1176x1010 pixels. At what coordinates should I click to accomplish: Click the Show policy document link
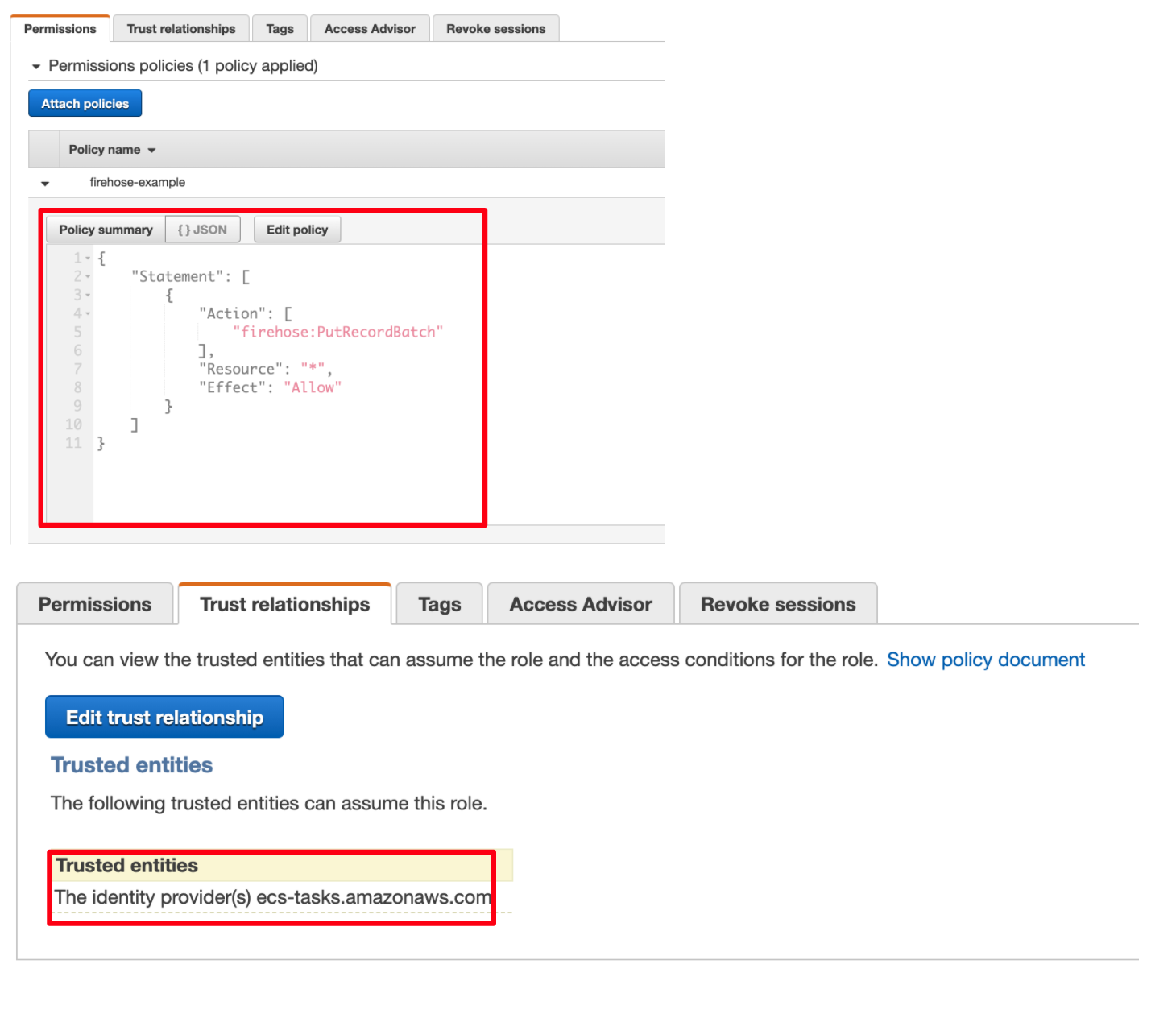pos(986,660)
